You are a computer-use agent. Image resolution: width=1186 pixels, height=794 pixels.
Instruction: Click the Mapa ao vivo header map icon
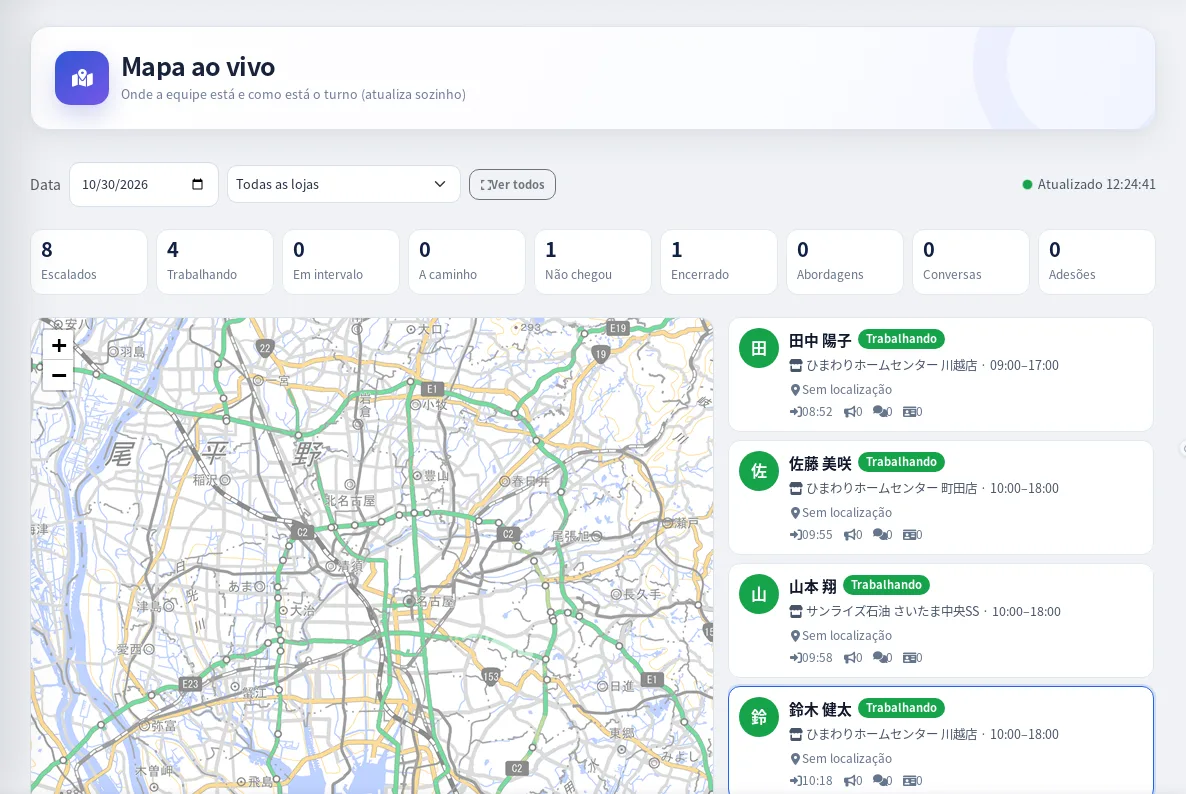coord(82,78)
